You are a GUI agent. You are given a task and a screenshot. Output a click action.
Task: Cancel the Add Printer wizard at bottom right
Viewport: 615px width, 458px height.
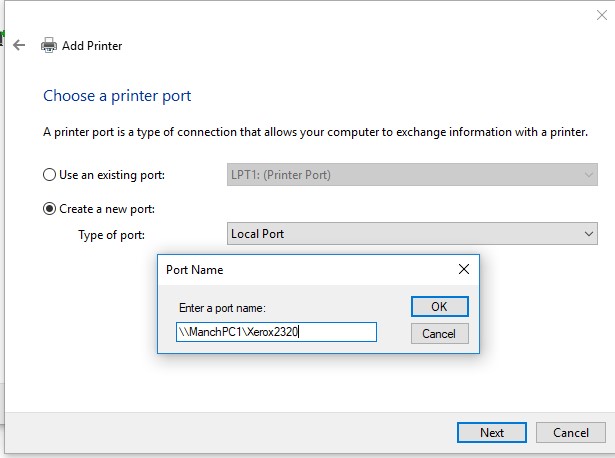tap(570, 432)
